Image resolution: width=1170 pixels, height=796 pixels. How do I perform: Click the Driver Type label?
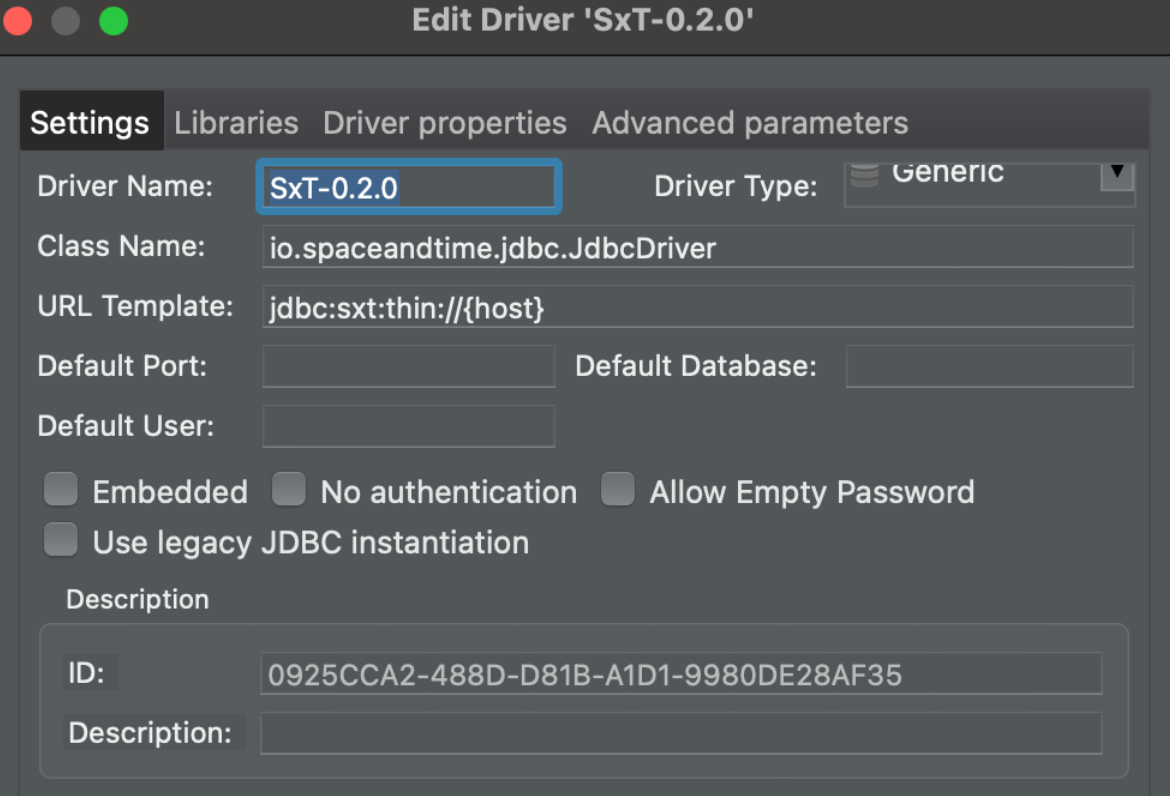click(x=736, y=187)
